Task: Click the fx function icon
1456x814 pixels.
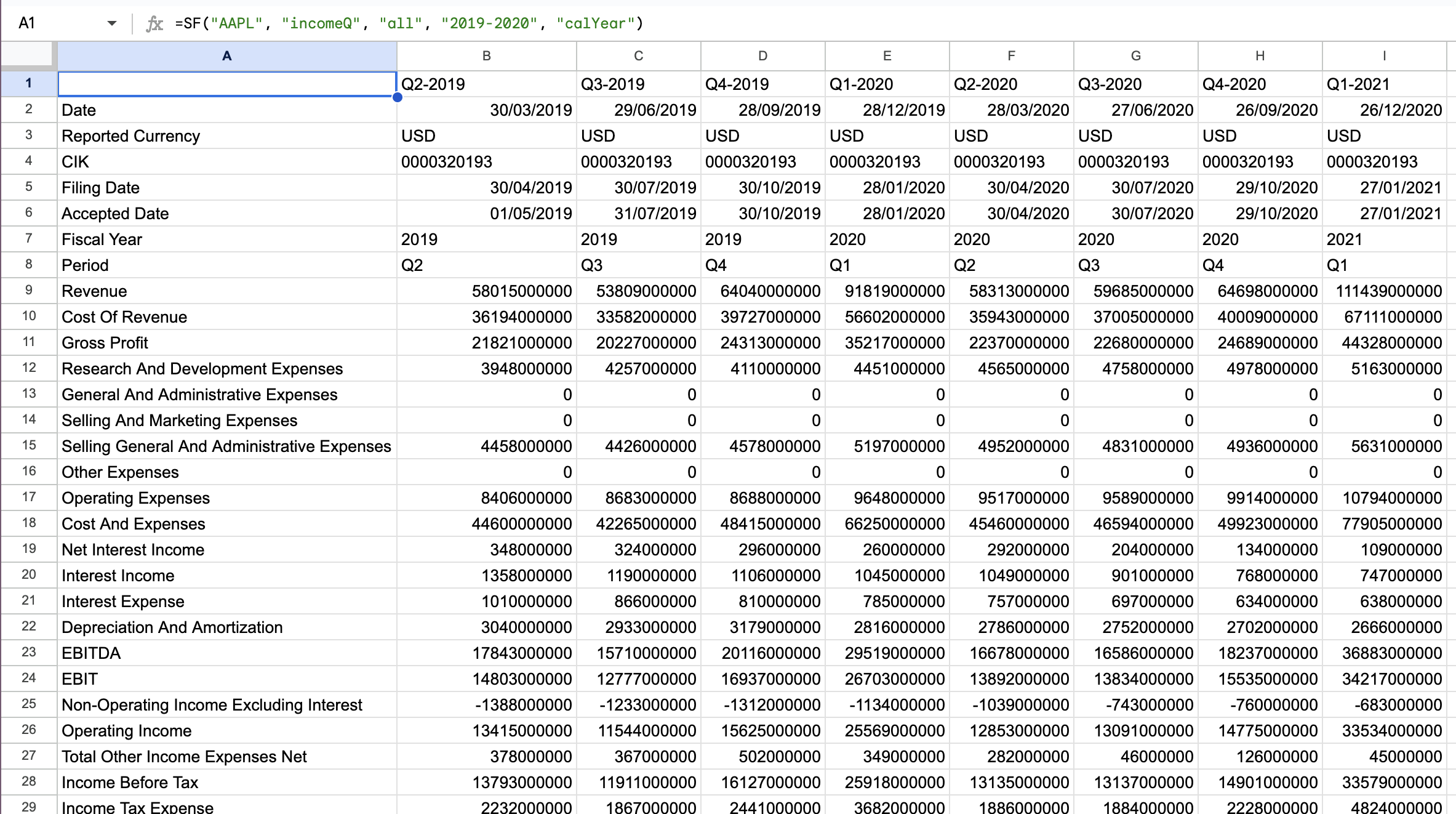Action: tap(154, 23)
